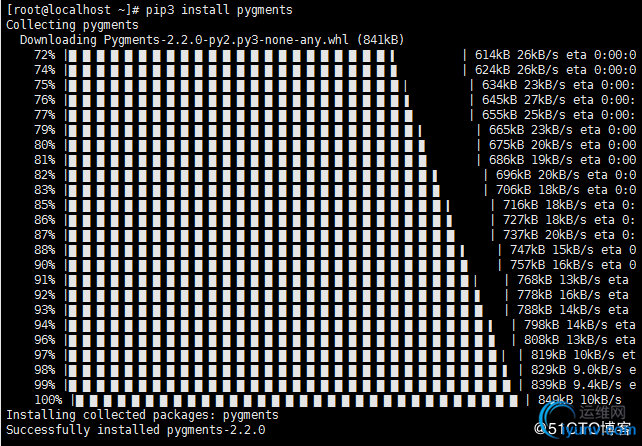This screenshot has height=446, width=642.
Task: Click the 80% progress label
Action: 45,145
